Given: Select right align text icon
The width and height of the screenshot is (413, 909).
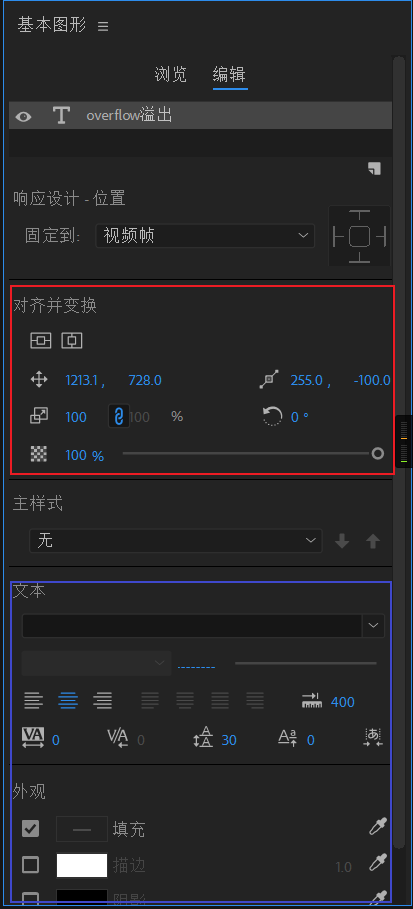Looking at the screenshot, I should [103, 701].
